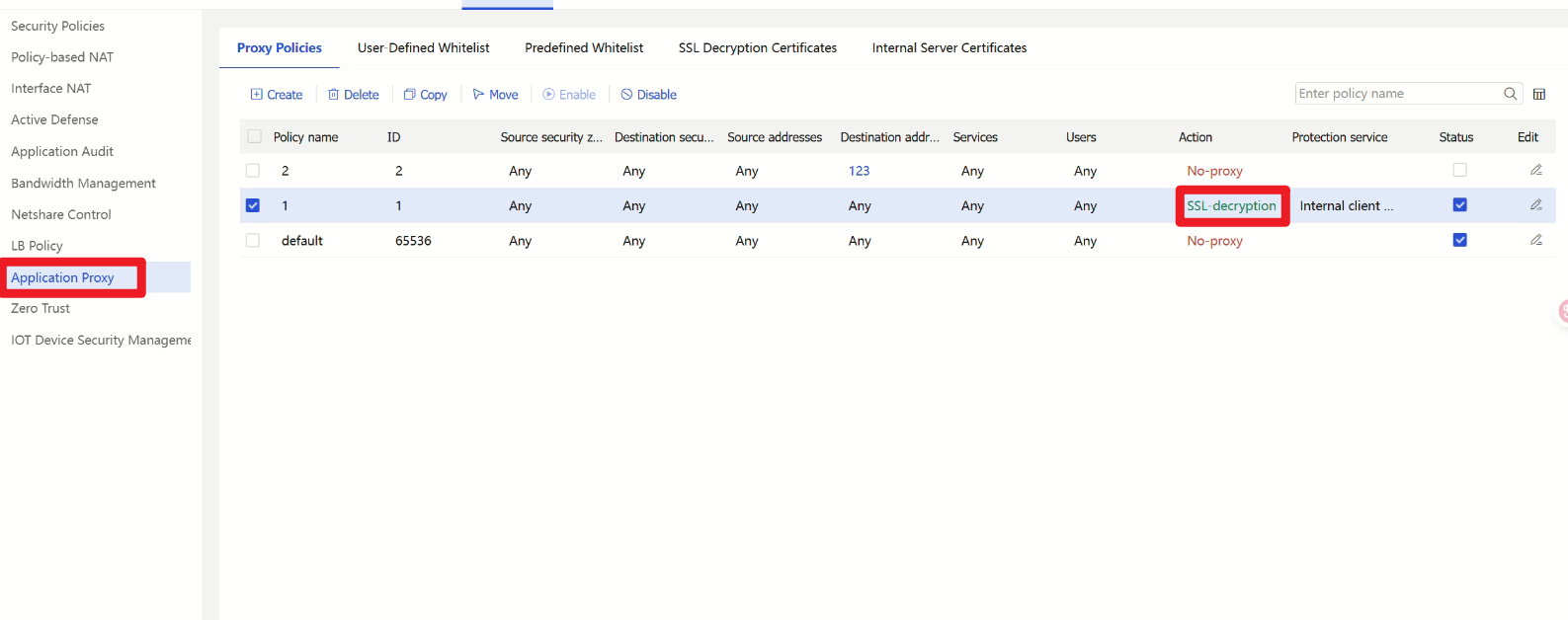Toggle Status checkbox for default policy
Image resolution: width=1568 pixels, height=620 pixels.
(x=1459, y=240)
